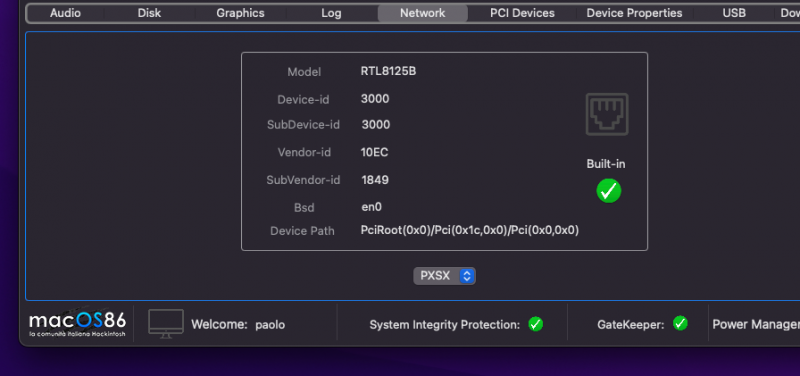800x376 pixels.
Task: Click System Integrity Protection green checkmark
Action: (x=535, y=324)
